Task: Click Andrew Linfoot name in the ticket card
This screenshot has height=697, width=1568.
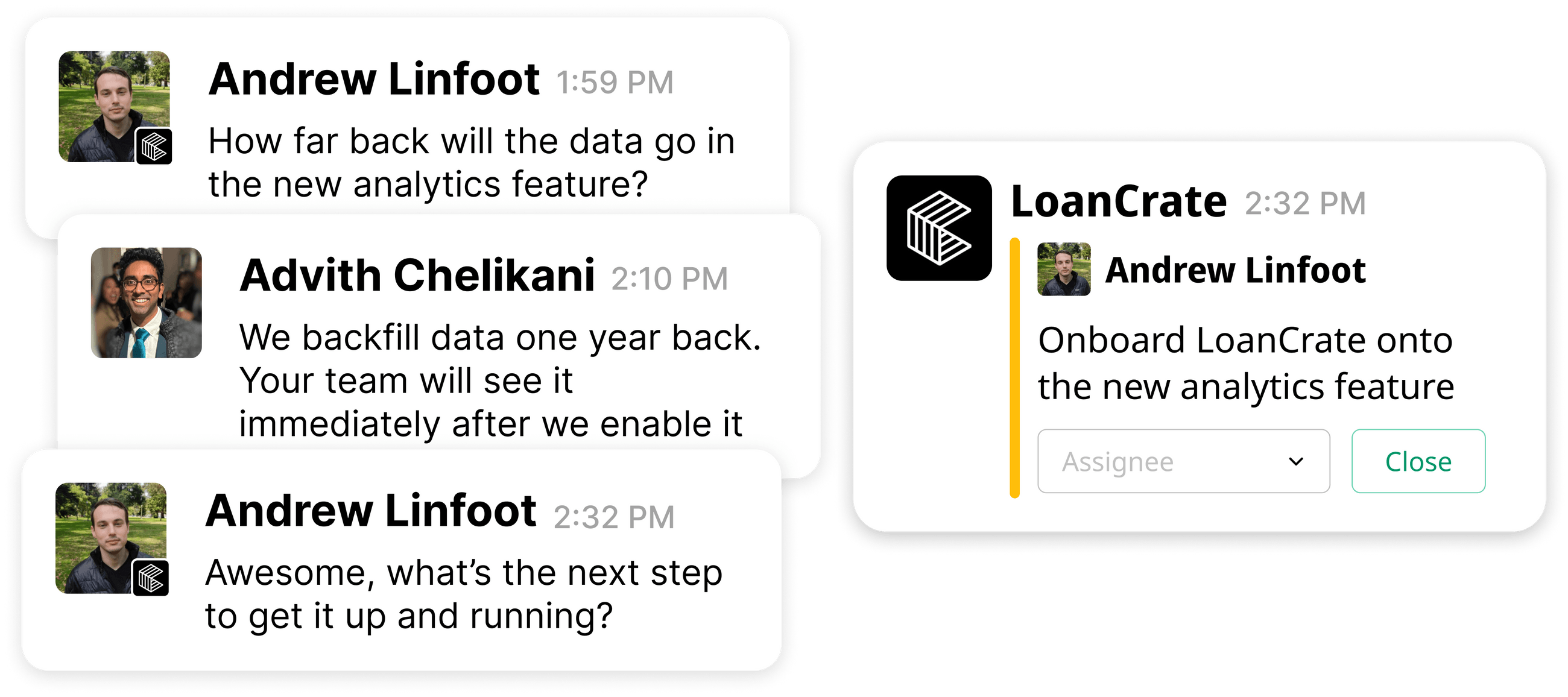Action: [x=1235, y=270]
